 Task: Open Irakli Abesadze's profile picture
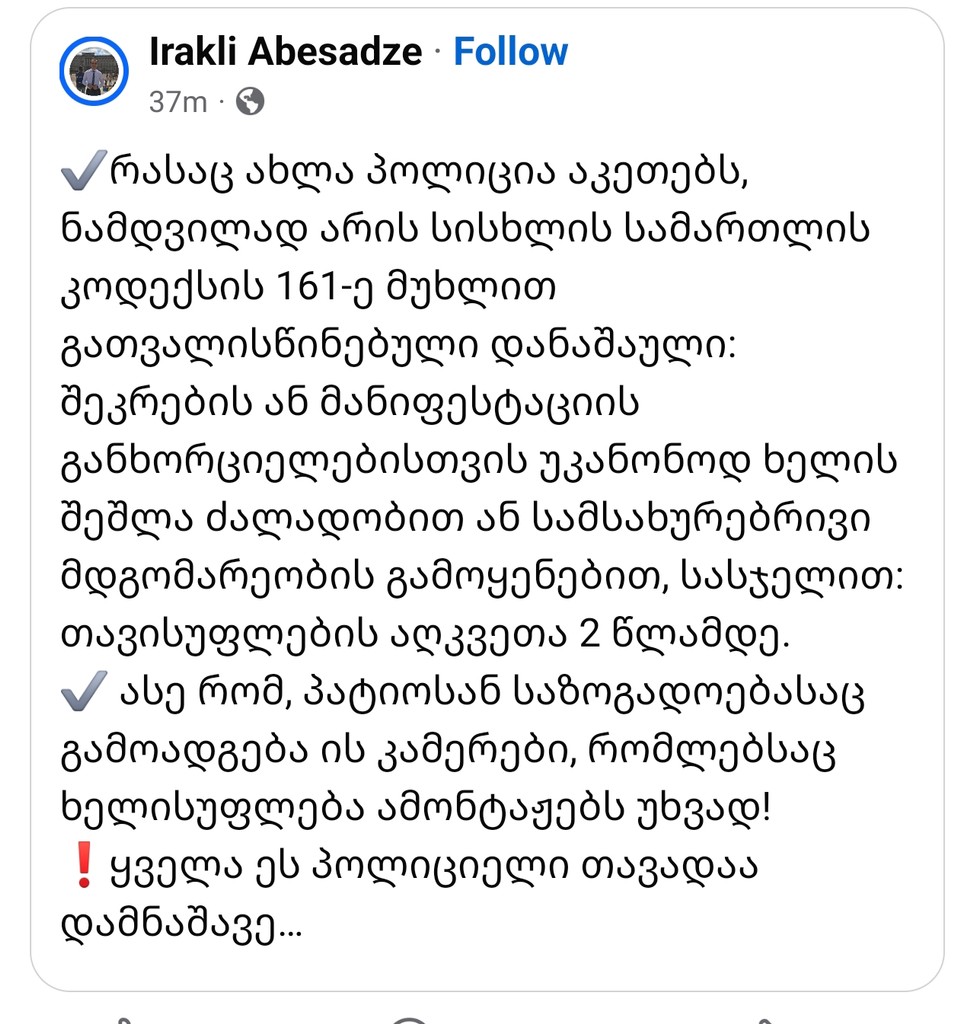pos(94,73)
